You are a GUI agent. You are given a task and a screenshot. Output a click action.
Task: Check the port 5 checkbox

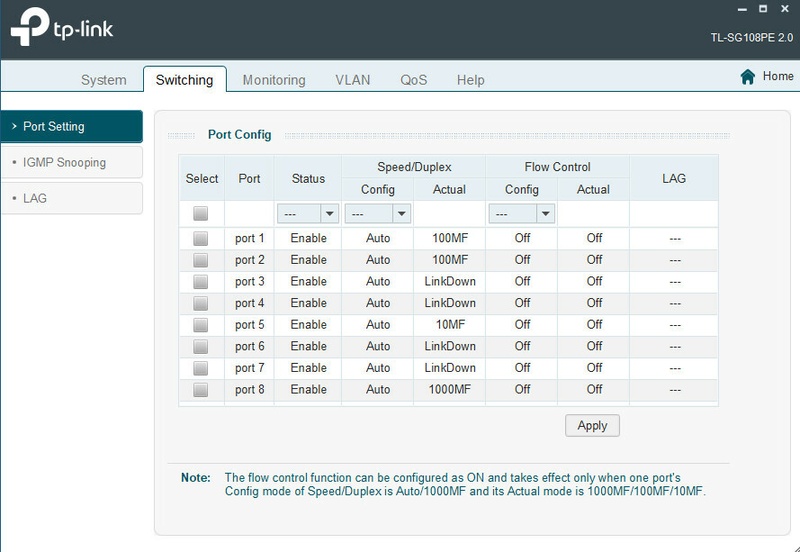201,325
